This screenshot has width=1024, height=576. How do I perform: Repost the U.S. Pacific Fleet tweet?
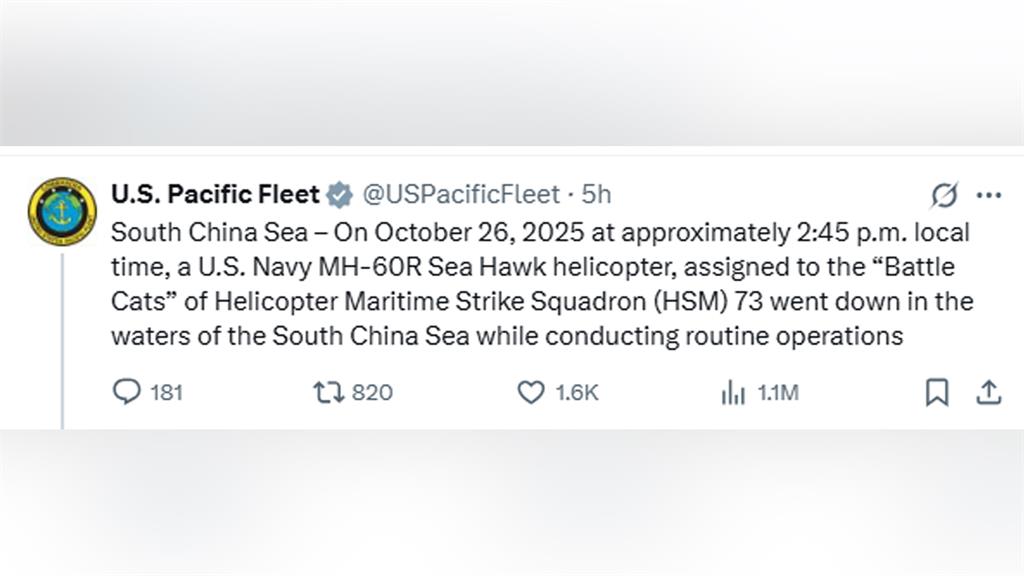[328, 393]
